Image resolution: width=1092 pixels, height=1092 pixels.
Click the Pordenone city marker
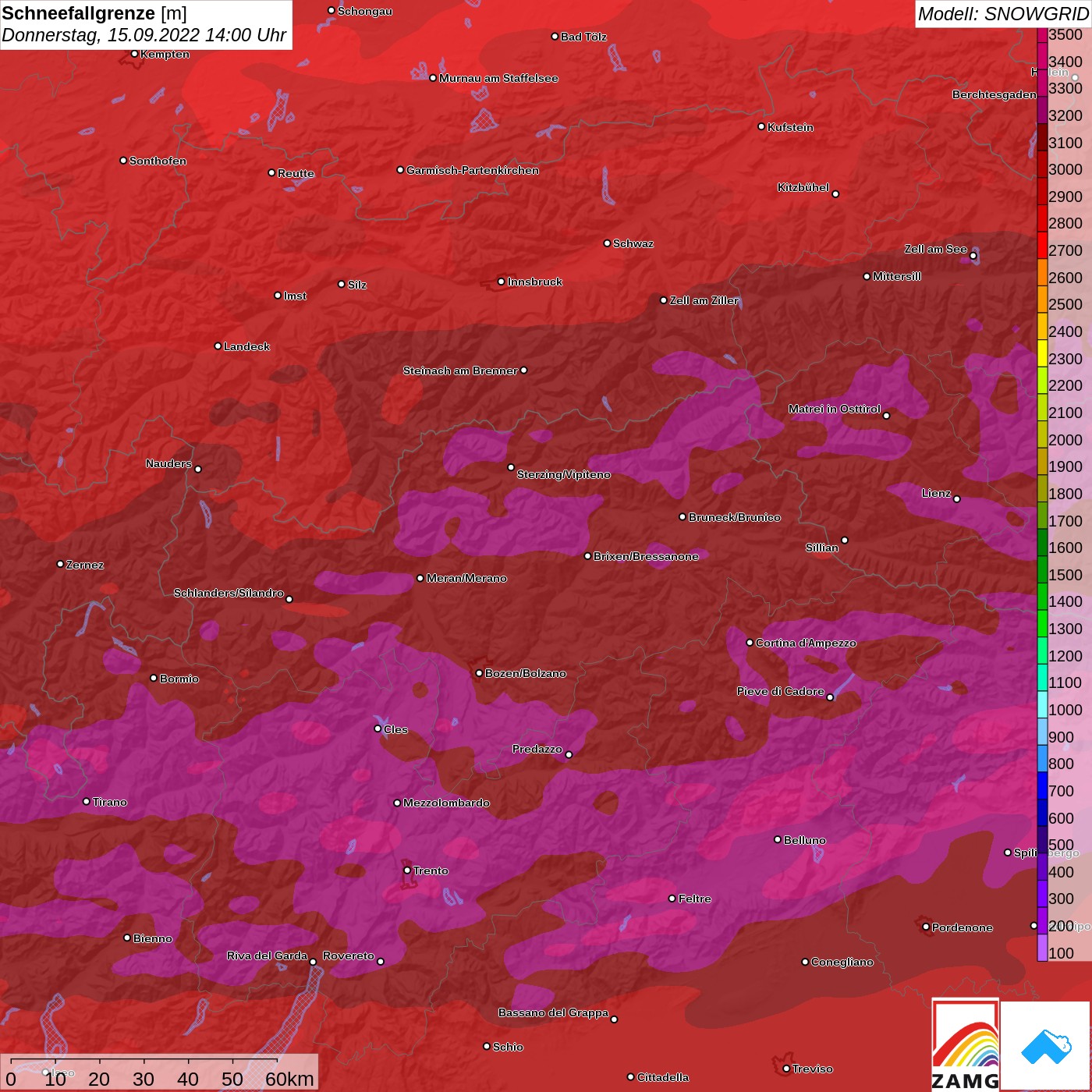coord(926,927)
